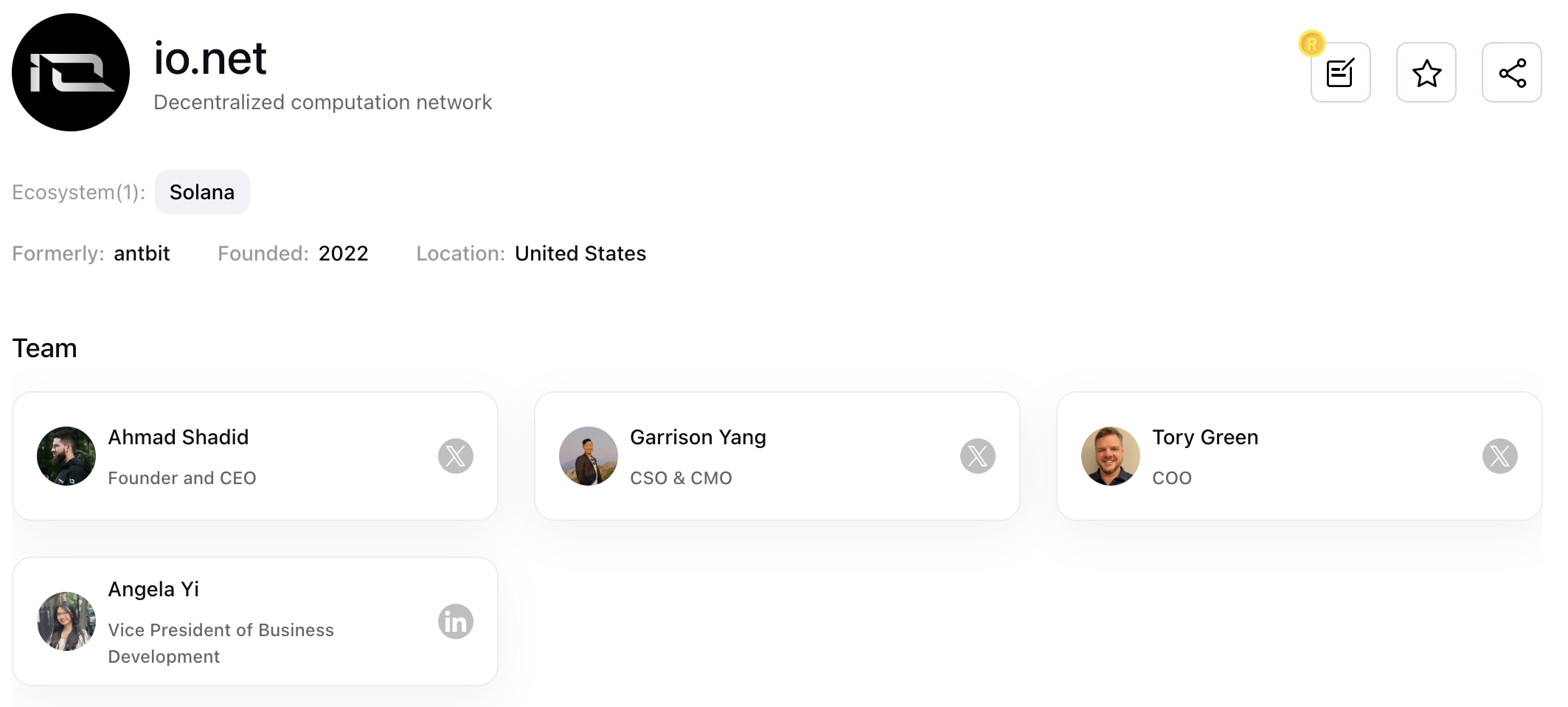Open Angela Yi's LinkedIn icon

pos(456,621)
